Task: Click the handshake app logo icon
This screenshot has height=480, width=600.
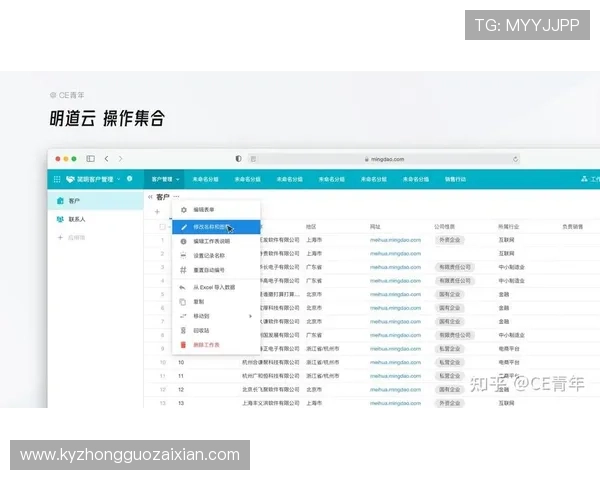Action: tap(70, 179)
